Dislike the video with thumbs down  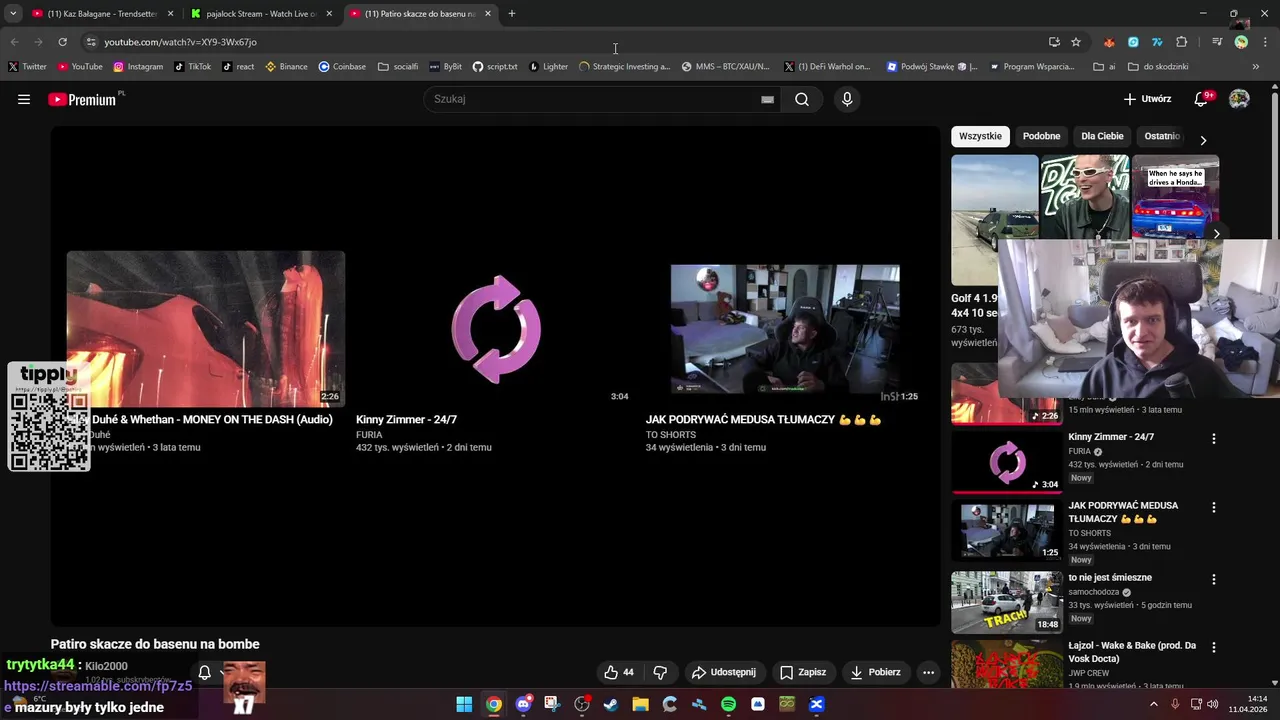click(x=660, y=672)
